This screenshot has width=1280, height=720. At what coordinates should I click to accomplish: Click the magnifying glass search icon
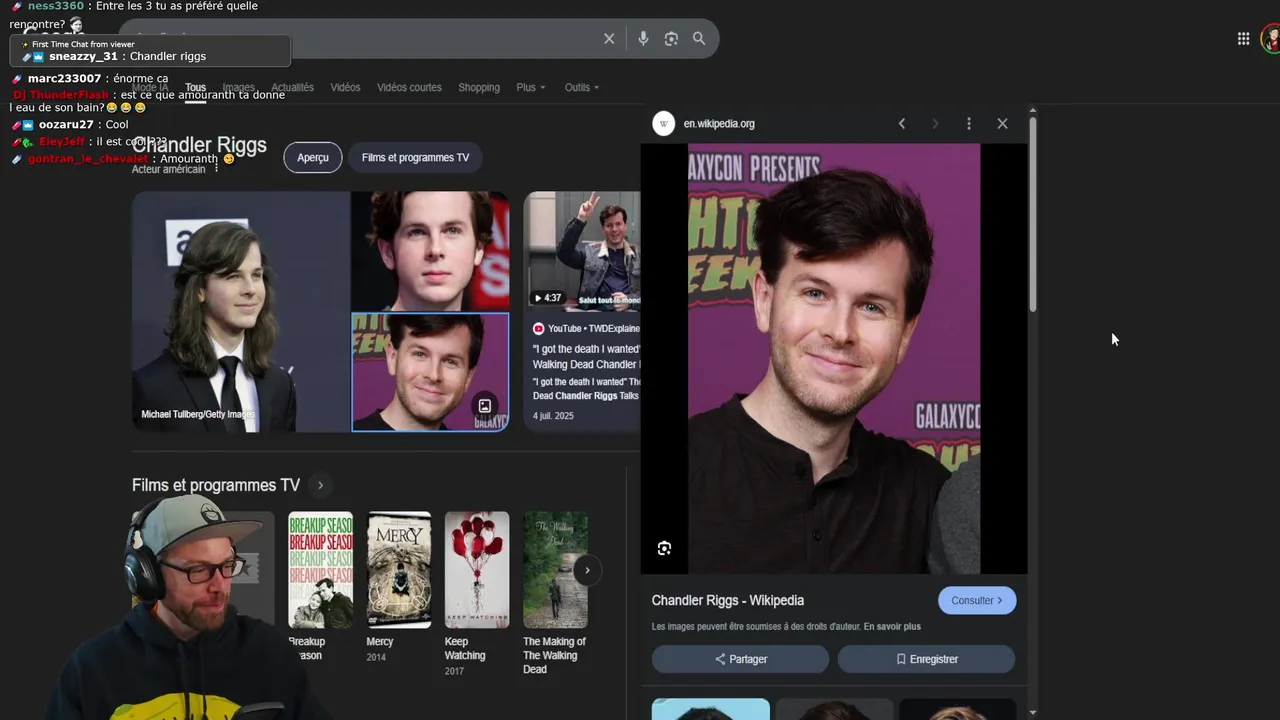699,39
